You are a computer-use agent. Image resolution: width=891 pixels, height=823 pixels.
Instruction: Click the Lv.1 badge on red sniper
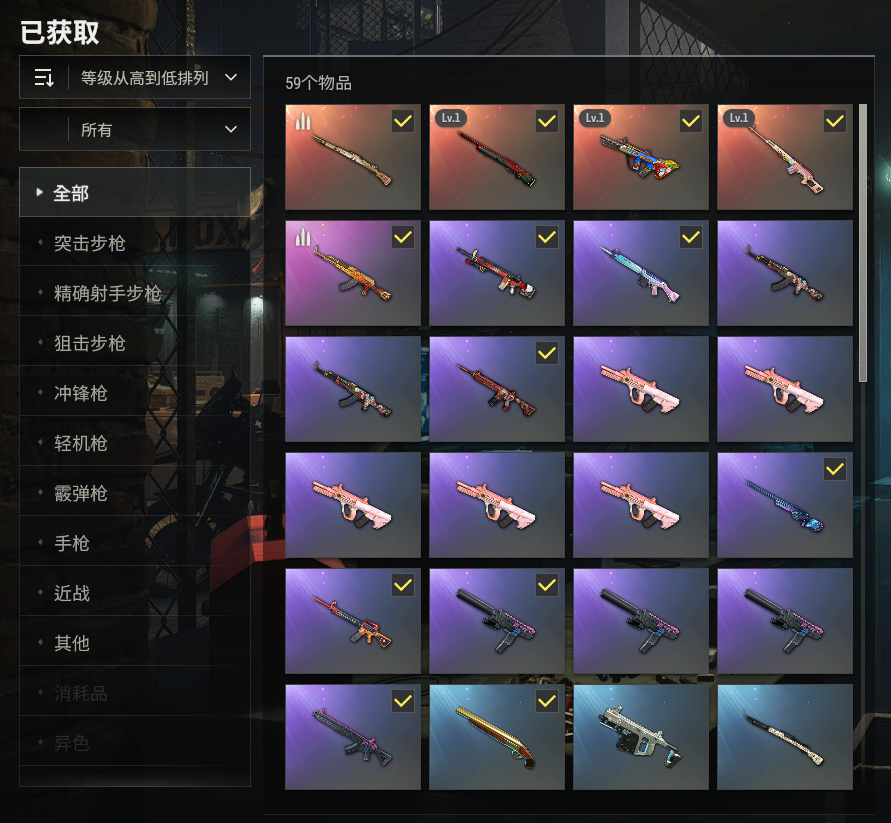click(x=451, y=118)
